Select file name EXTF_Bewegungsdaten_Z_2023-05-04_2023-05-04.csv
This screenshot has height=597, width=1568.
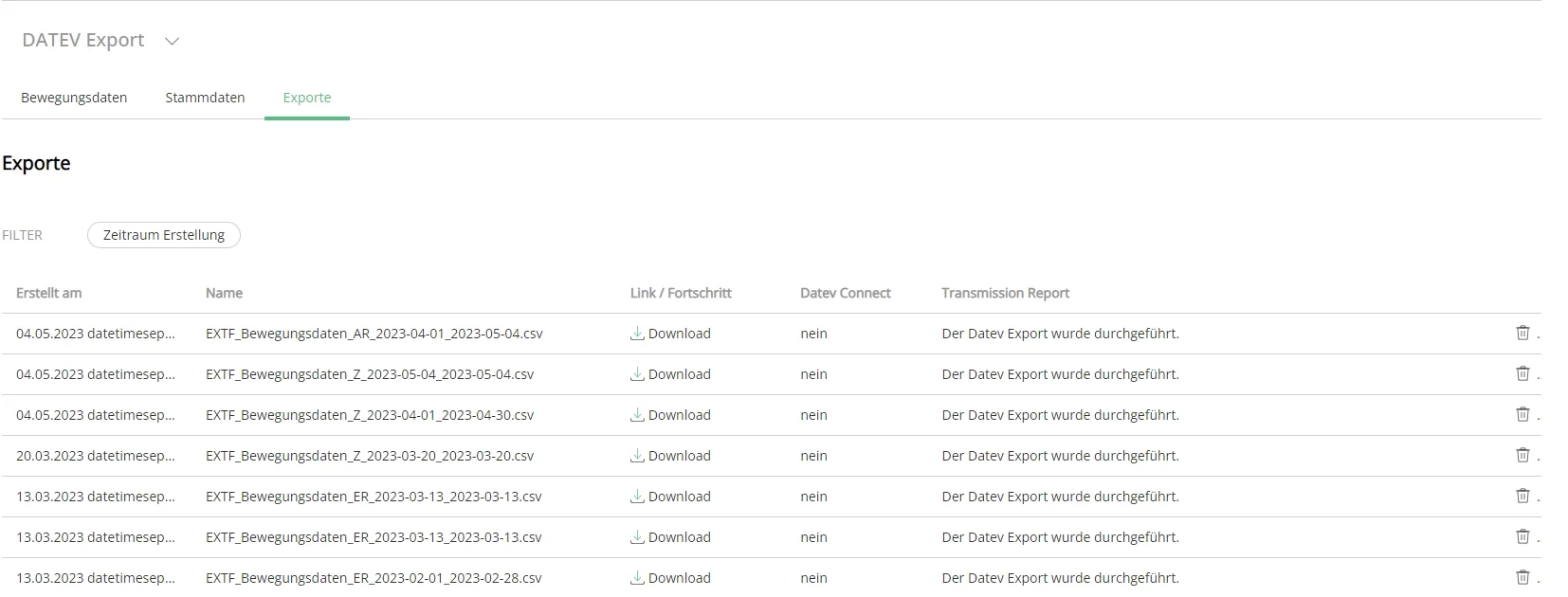(x=370, y=374)
